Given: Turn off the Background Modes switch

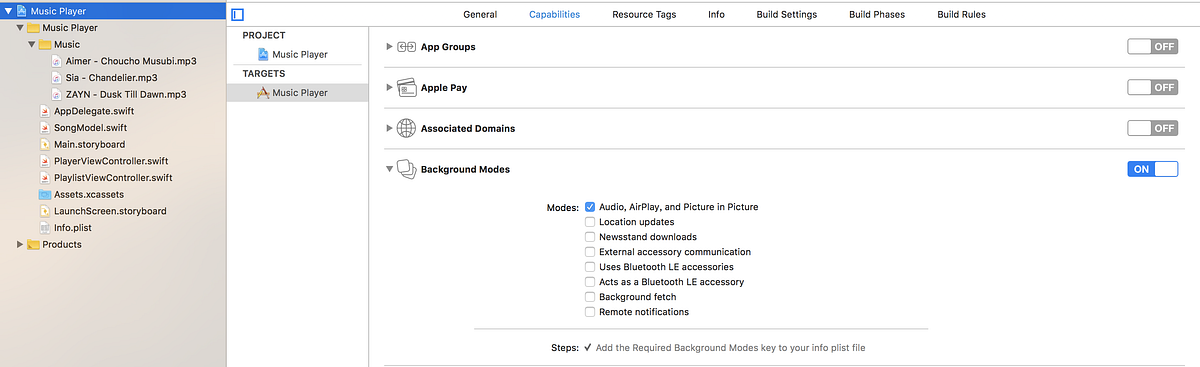Looking at the screenshot, I should [x=1152, y=169].
